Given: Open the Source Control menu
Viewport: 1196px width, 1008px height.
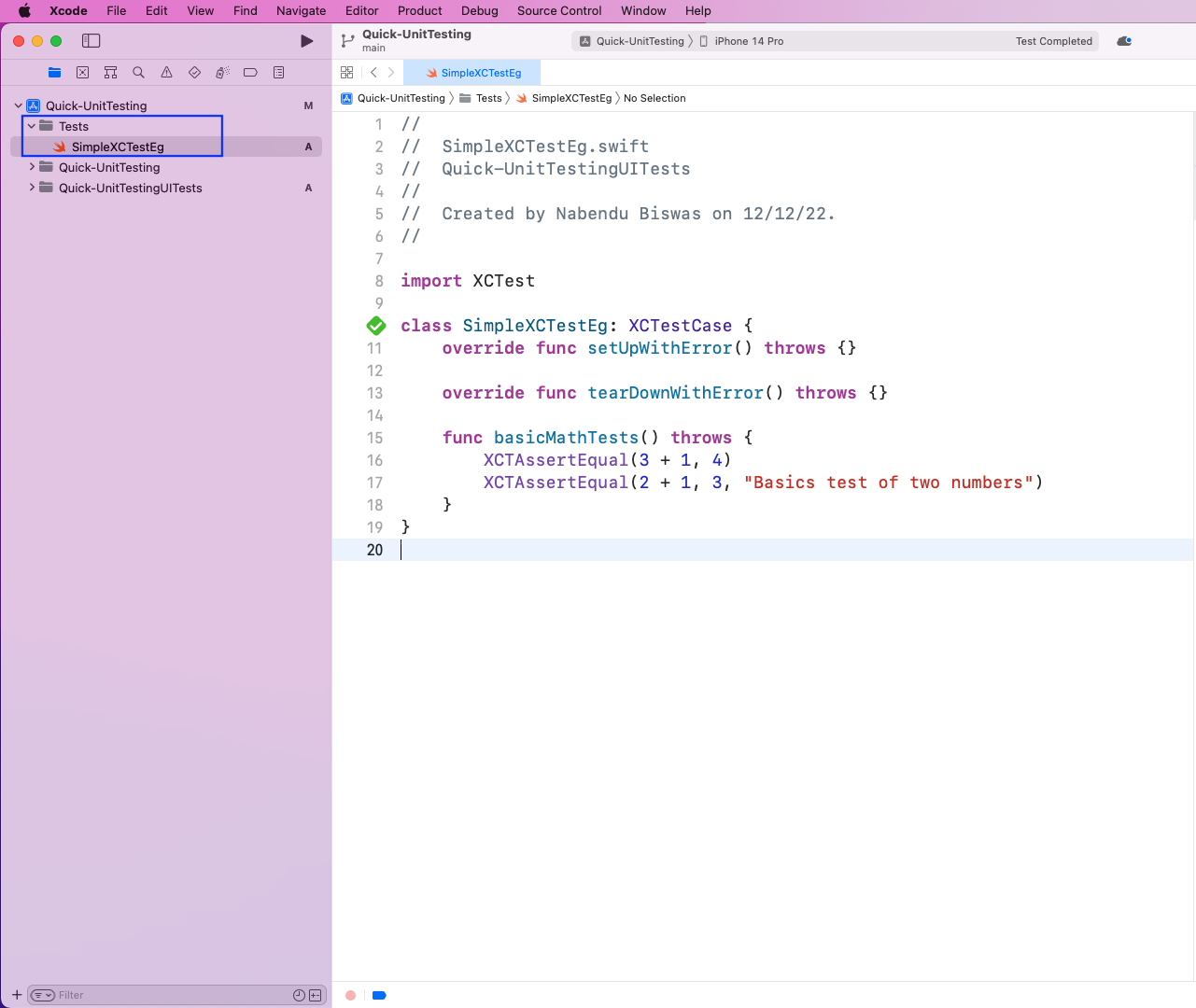Looking at the screenshot, I should 559,11.
